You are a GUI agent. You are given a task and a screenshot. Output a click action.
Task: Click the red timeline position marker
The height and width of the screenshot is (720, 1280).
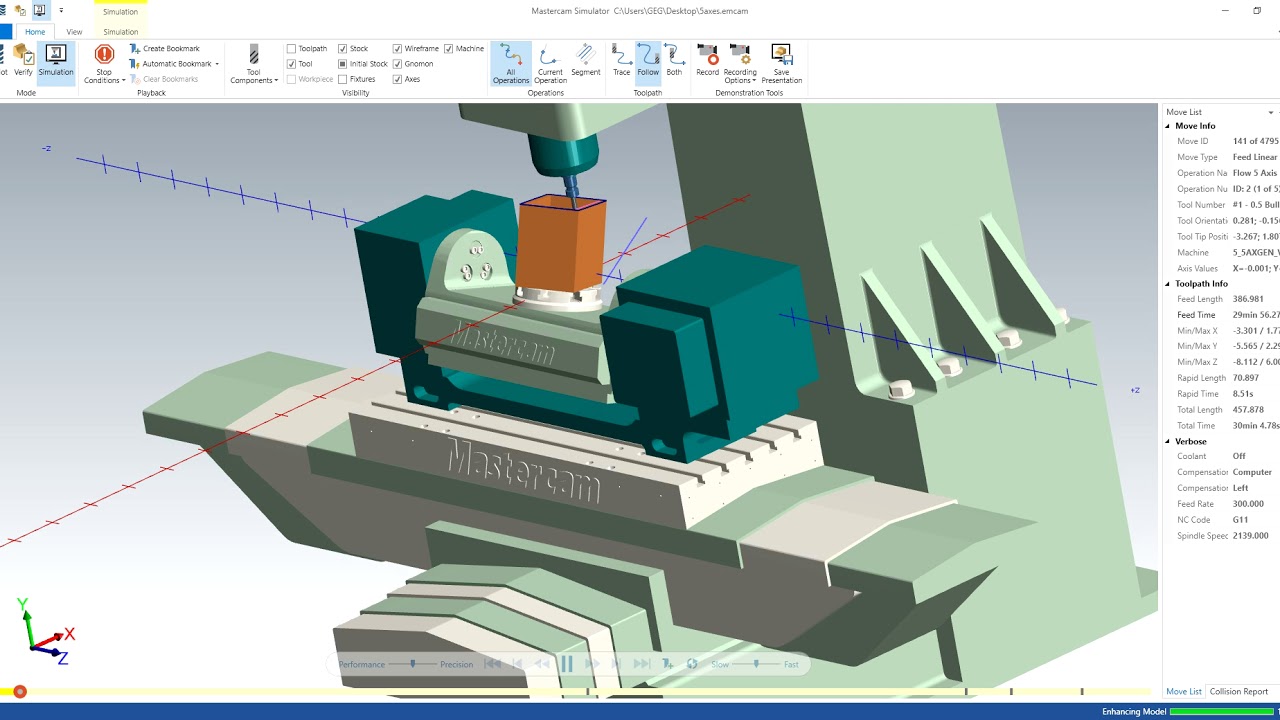20,692
